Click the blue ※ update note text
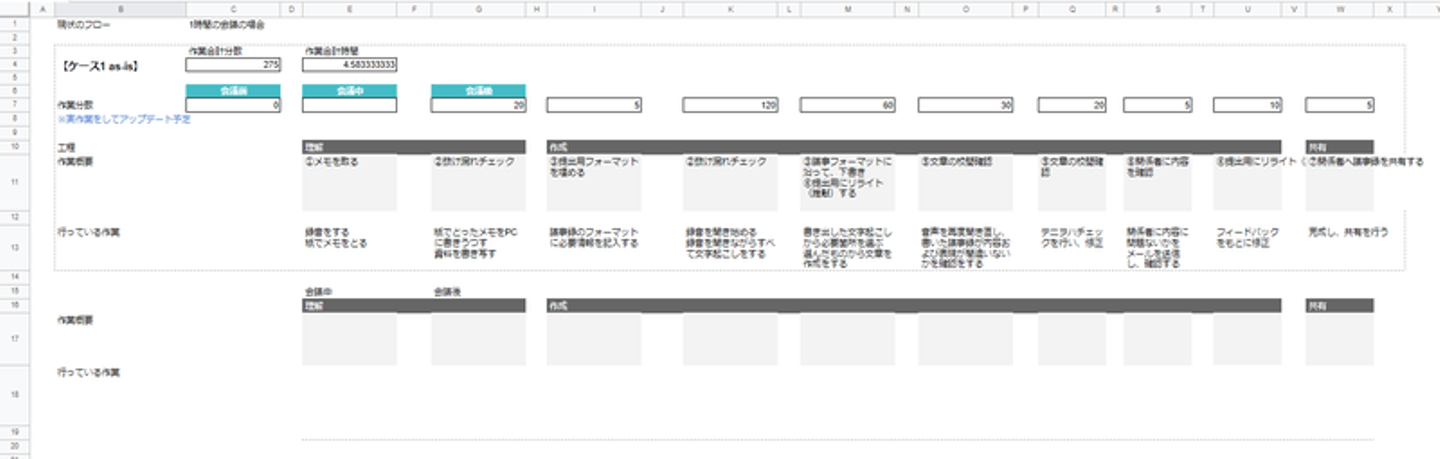This screenshot has width=1440, height=459. (124, 118)
